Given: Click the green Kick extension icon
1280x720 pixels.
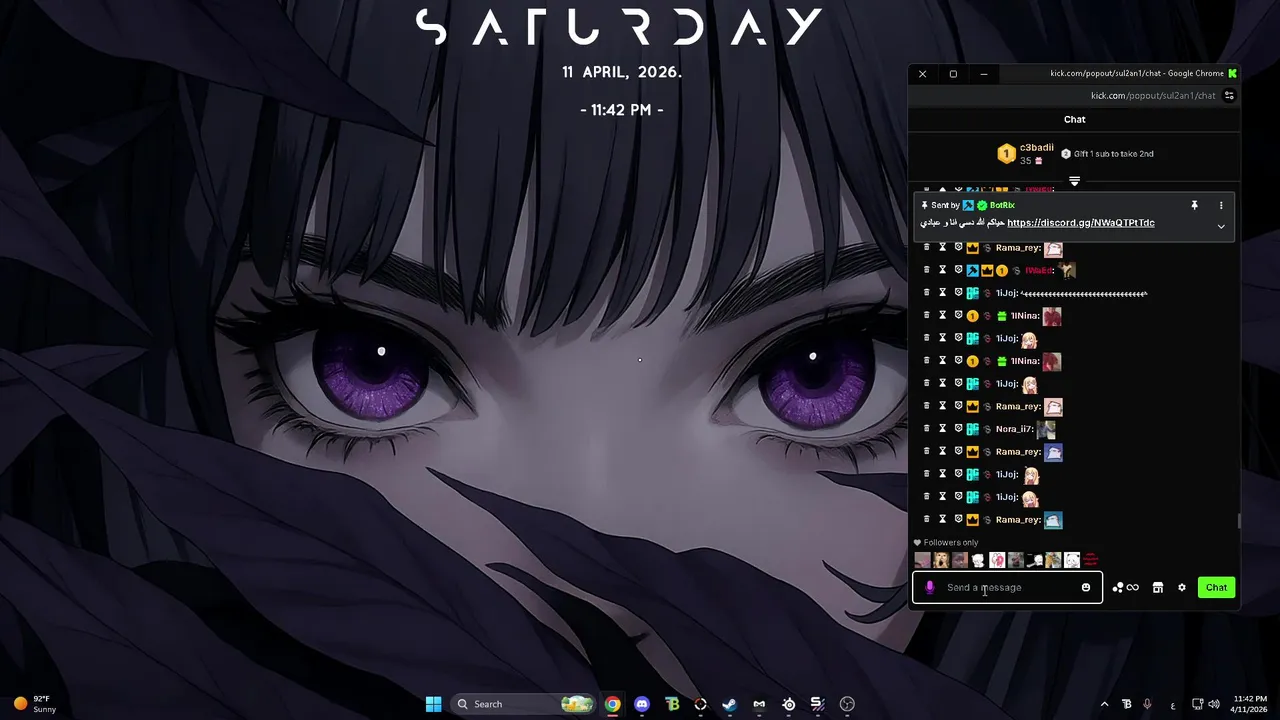Looking at the screenshot, I should click(1232, 73).
